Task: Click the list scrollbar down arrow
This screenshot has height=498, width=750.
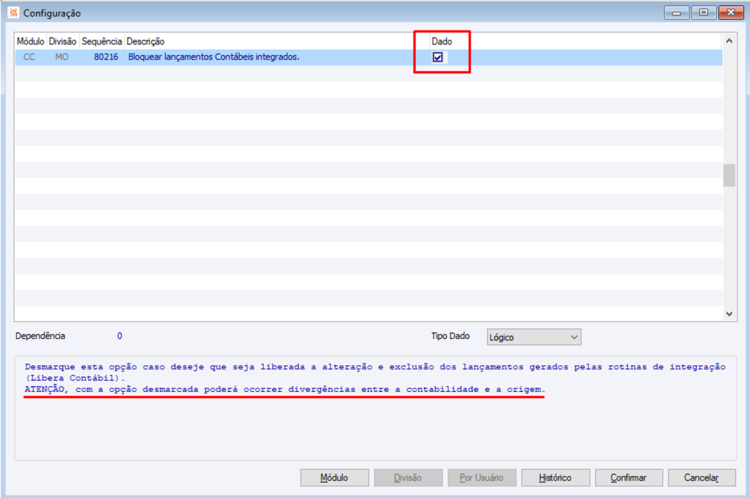Action: tap(729, 314)
